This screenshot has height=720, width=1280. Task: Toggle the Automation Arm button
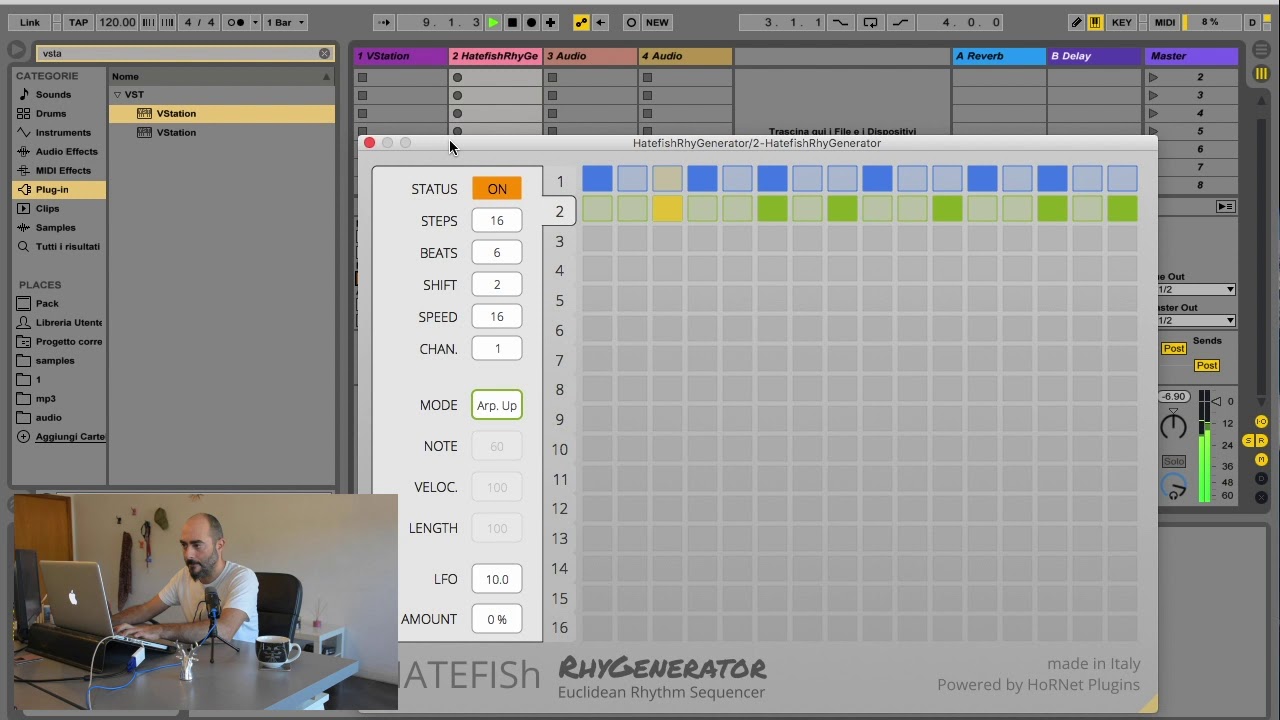pos(581,22)
